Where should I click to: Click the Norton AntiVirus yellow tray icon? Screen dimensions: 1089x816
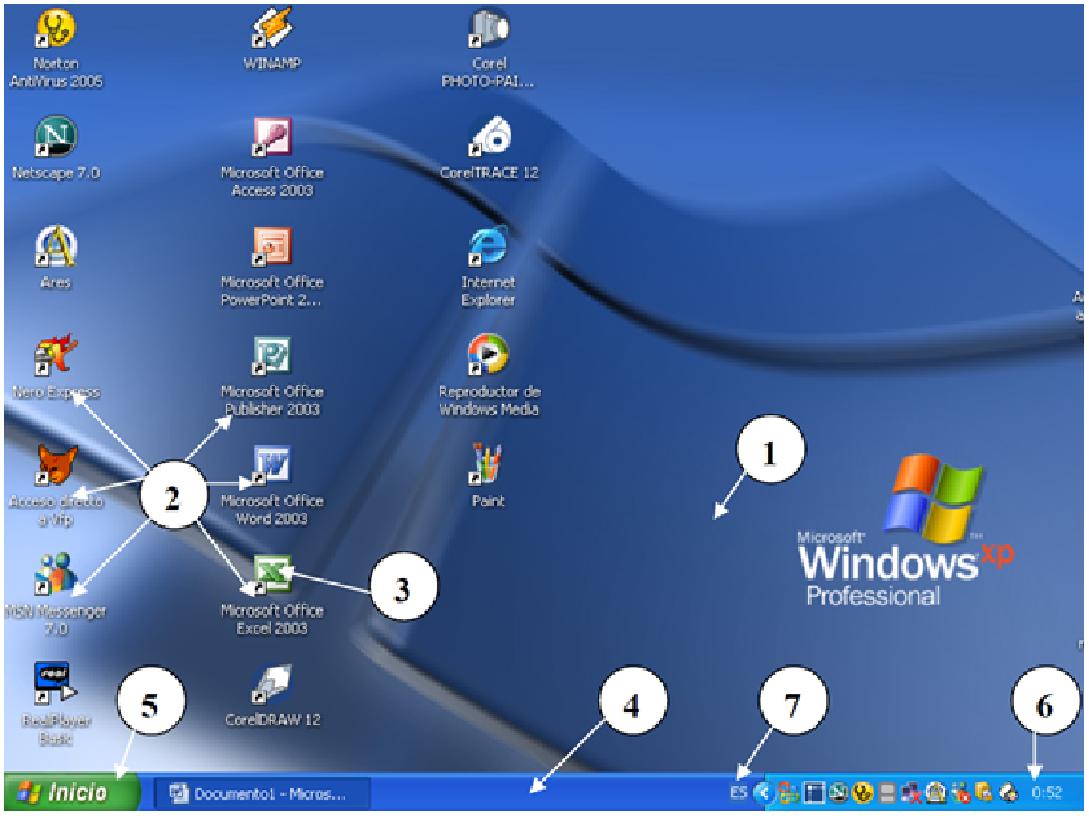click(863, 792)
